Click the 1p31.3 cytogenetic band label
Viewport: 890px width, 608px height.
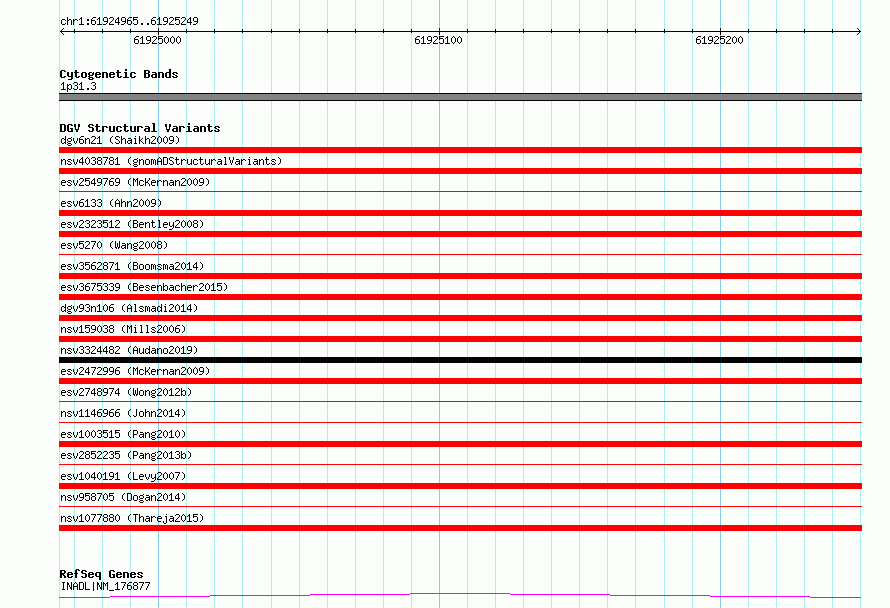(x=78, y=86)
